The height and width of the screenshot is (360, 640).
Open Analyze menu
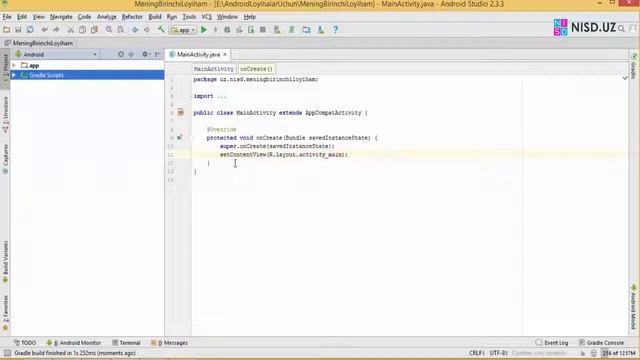107,17
